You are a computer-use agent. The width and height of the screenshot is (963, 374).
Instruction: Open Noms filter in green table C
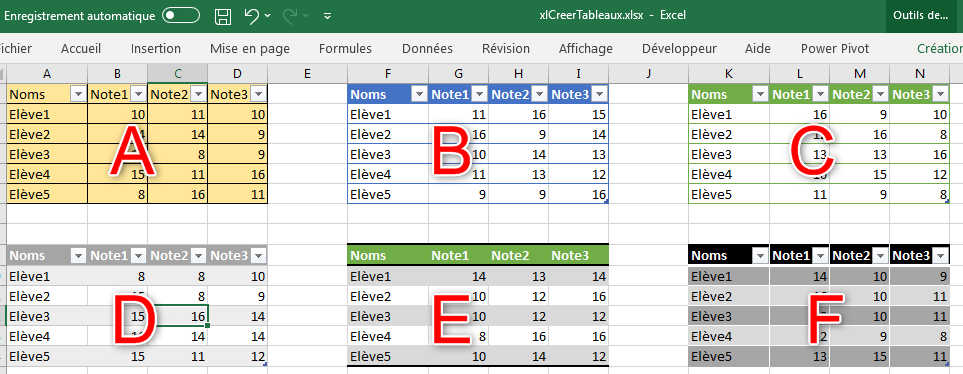(760, 95)
